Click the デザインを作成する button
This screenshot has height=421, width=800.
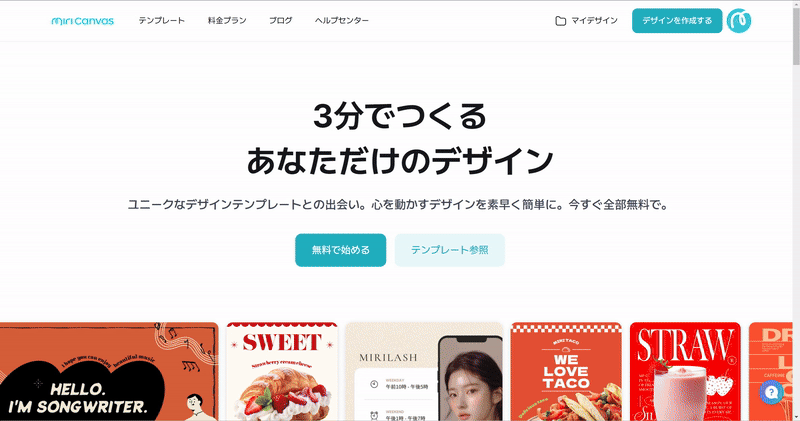point(677,20)
